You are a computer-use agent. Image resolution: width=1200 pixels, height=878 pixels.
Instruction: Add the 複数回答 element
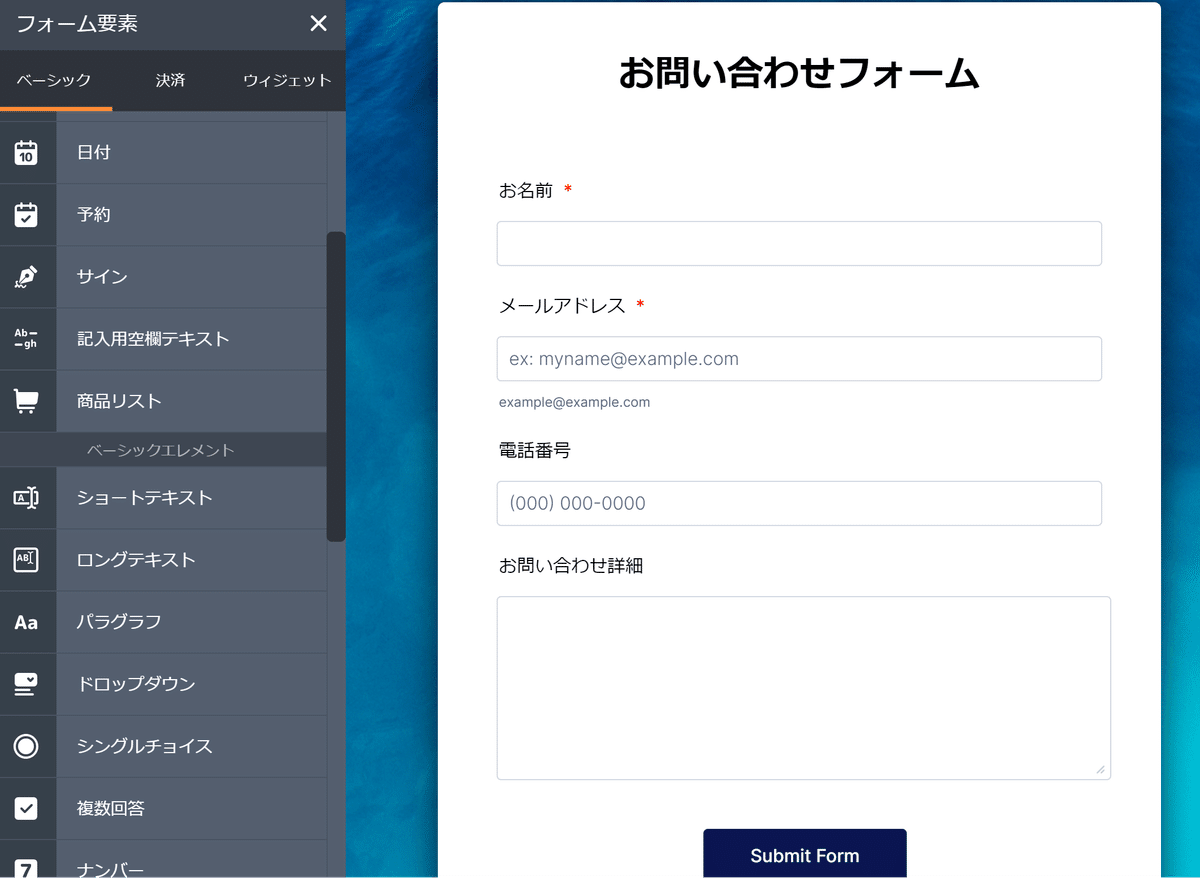tap(163, 808)
